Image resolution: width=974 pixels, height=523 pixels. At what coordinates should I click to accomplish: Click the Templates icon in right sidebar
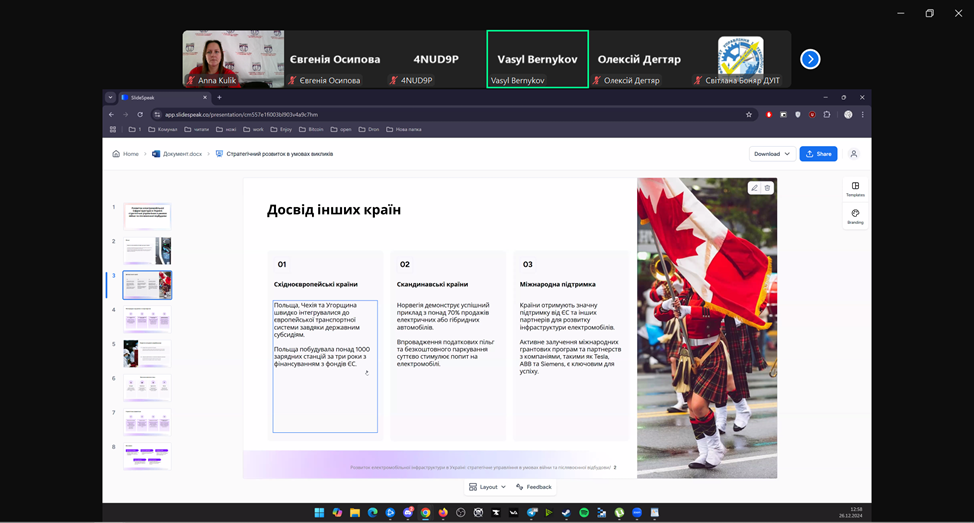(x=855, y=188)
